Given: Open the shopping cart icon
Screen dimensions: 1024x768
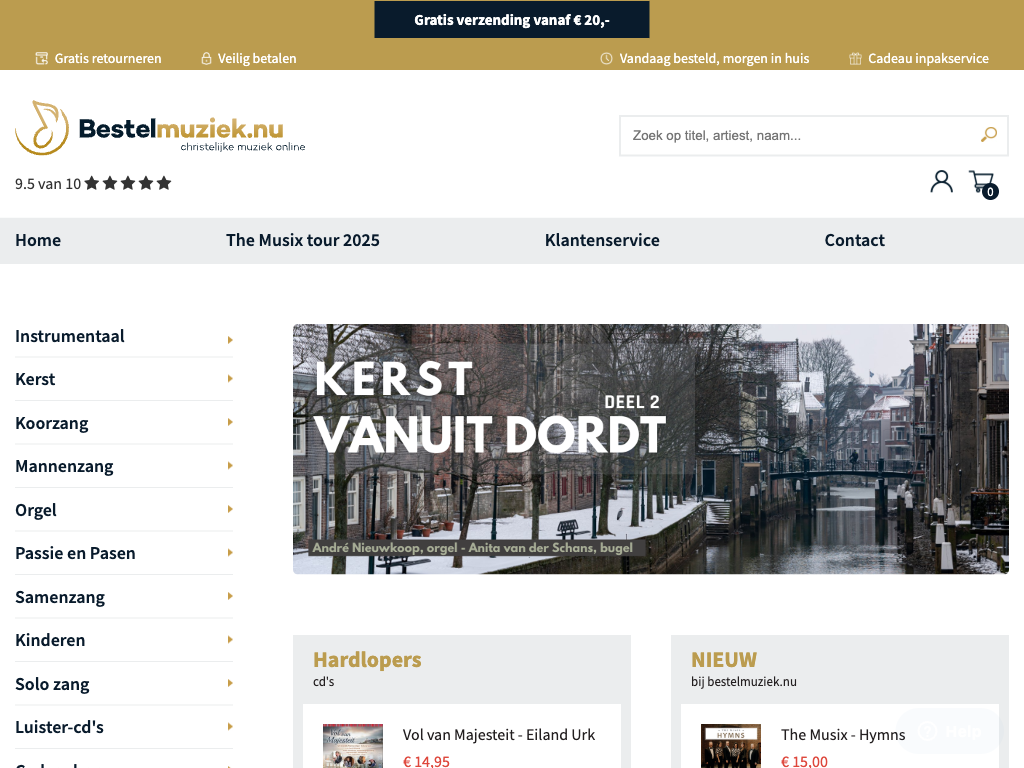Looking at the screenshot, I should coord(982,182).
